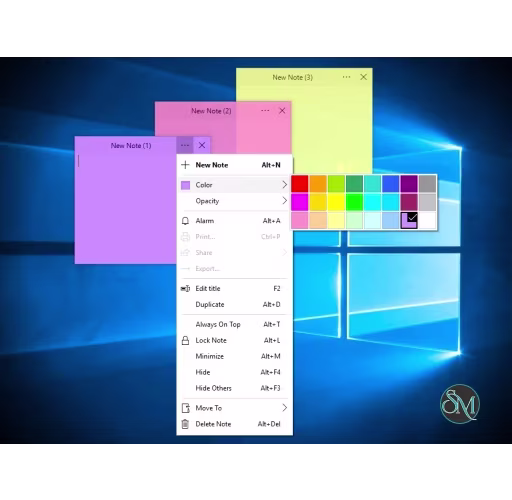Select Hide Others in the menu
The image size is (512, 500).
tap(234, 388)
